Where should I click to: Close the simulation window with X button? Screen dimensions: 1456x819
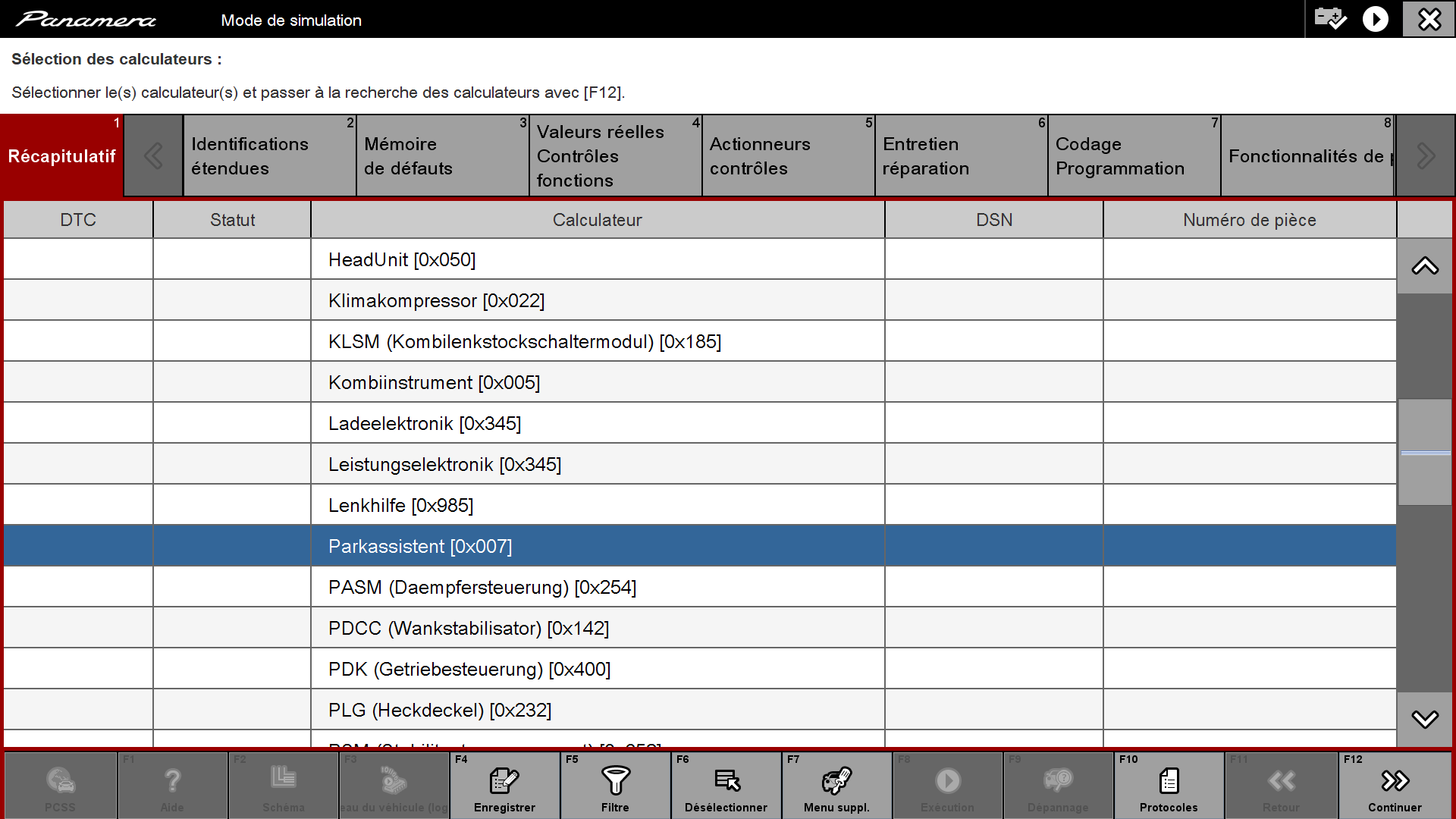(x=1429, y=19)
